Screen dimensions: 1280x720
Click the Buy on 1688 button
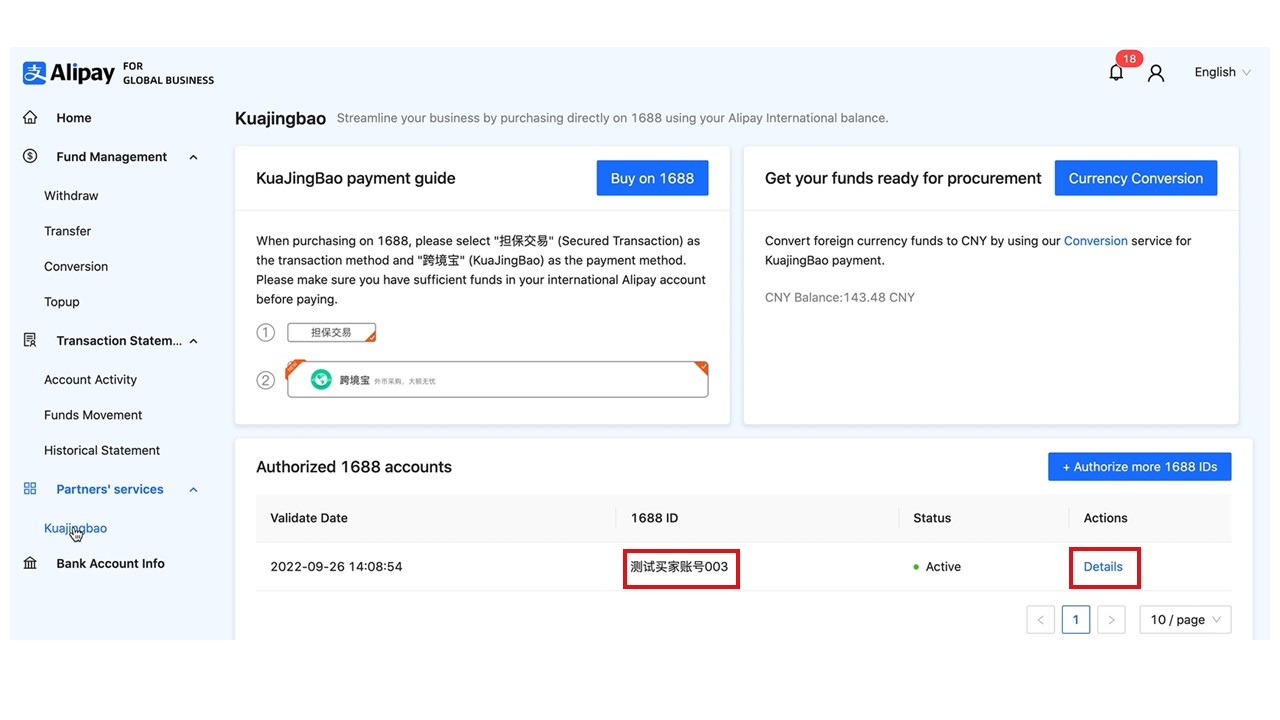point(652,178)
